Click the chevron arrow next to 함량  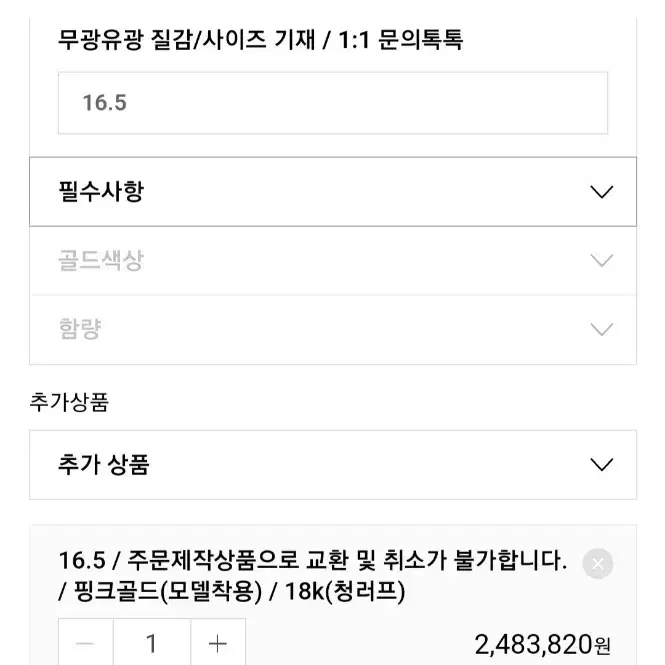tap(601, 330)
